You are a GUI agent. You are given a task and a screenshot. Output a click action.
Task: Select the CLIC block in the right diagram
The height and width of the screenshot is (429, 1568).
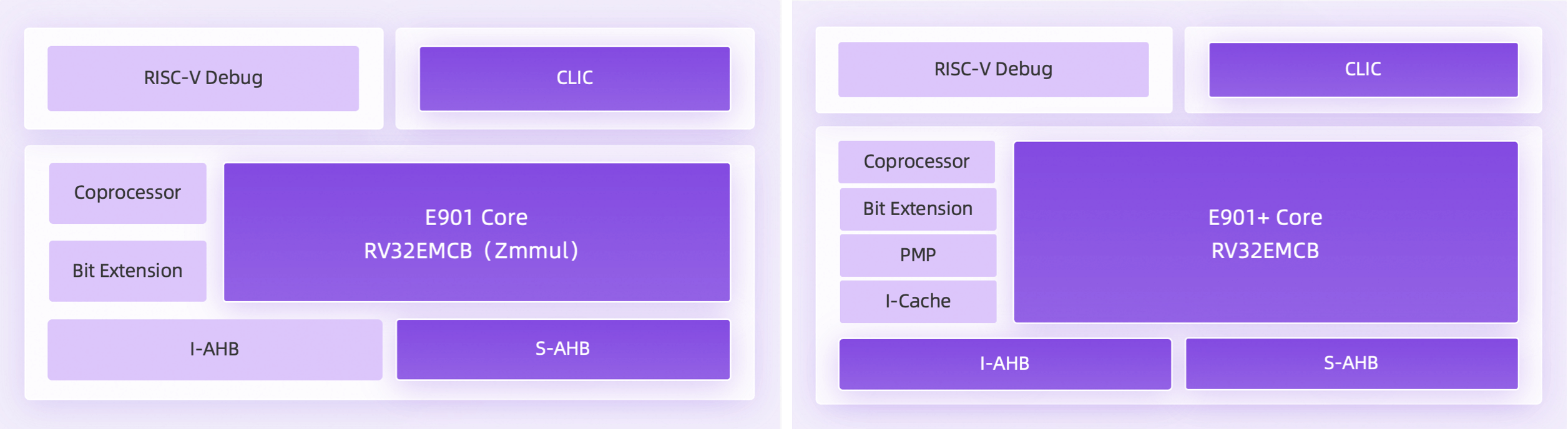point(1363,70)
